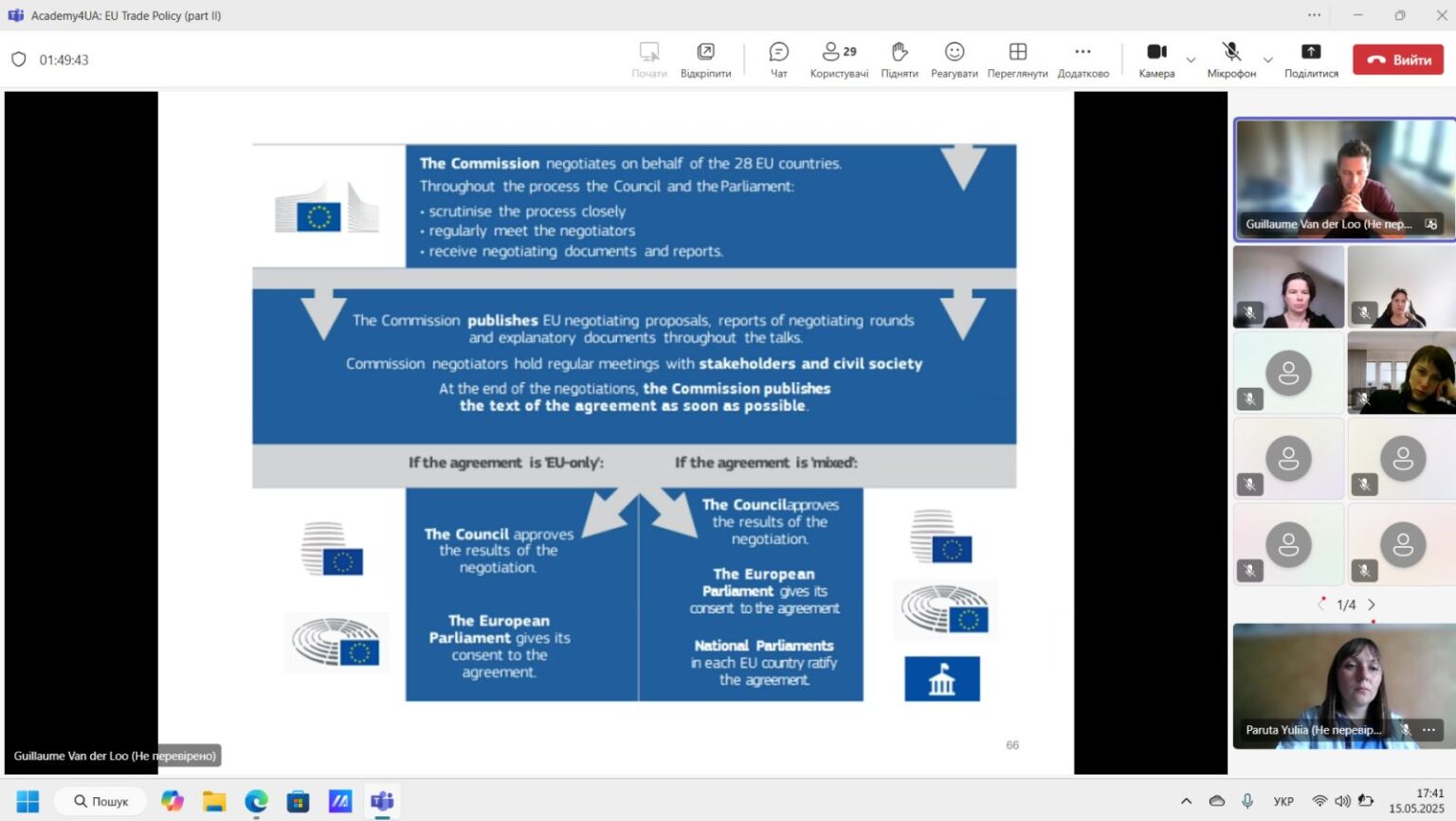Open the Chat panel (Чат)
Screen dimensions: 1456x821
tap(778, 60)
